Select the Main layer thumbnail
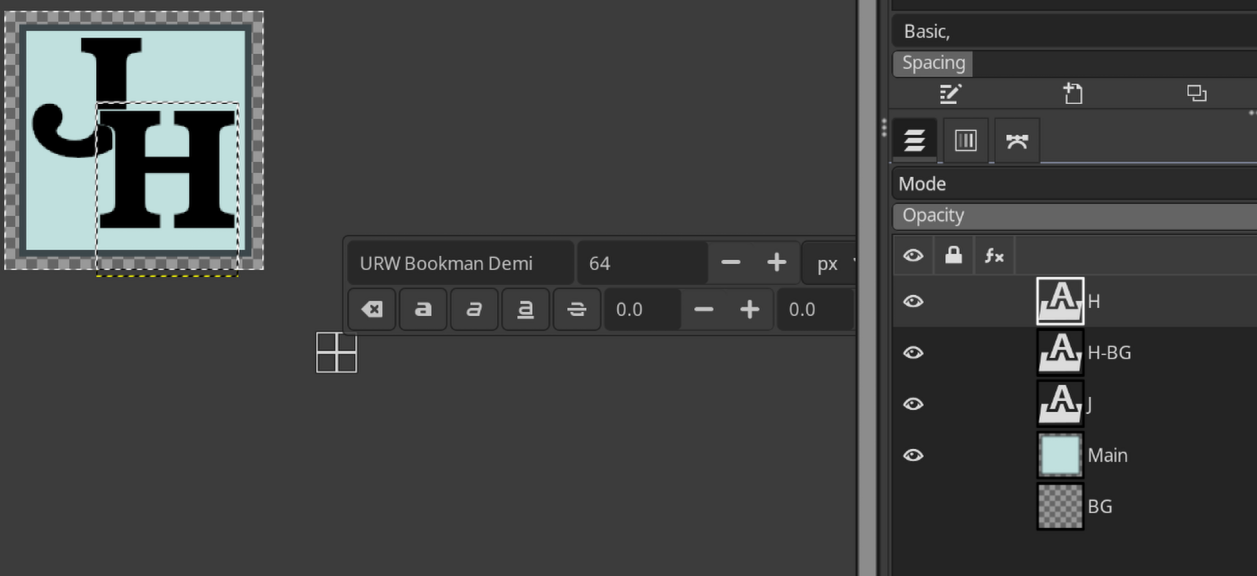 click(x=1060, y=455)
